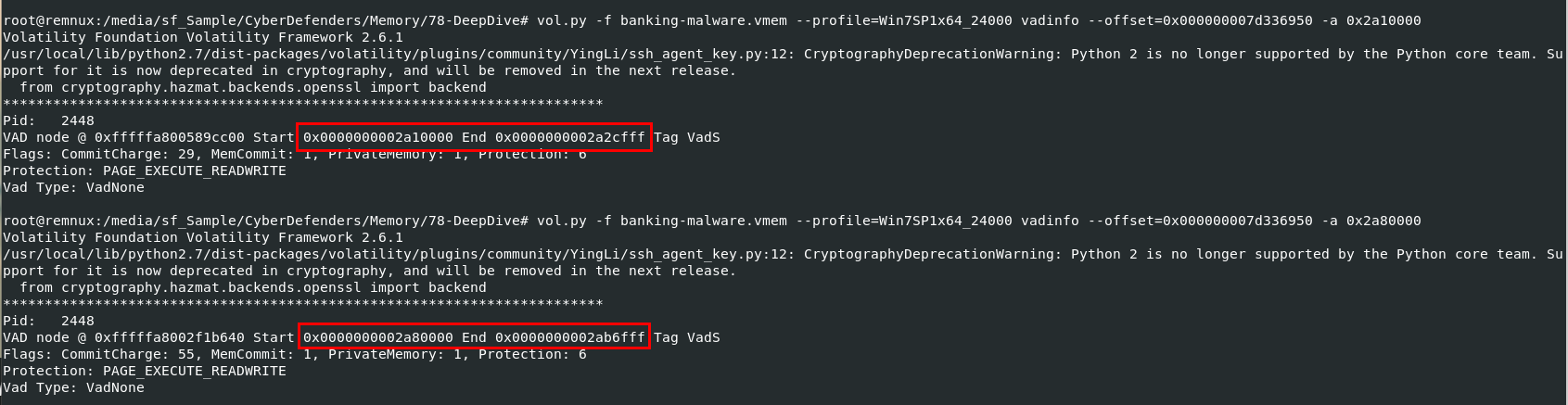Click the first Pid: 2448 line
The image size is (1568, 405).
48,120
